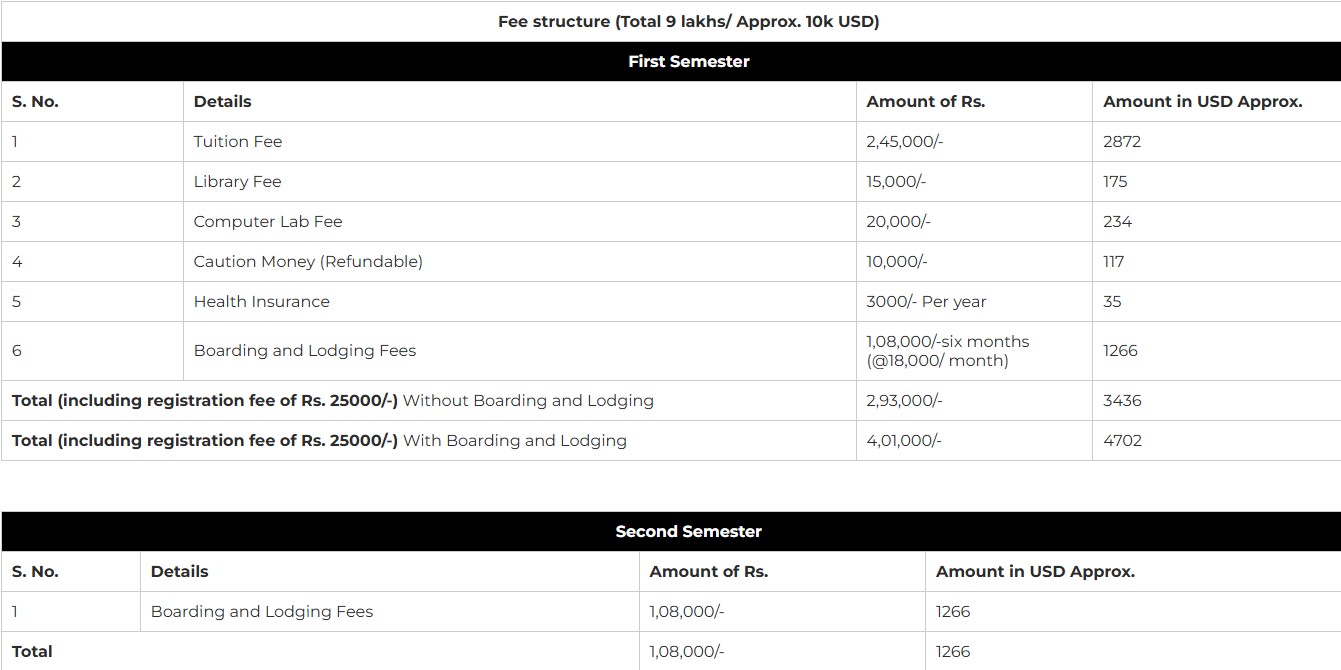
Task: Click Caution Money (Refundable) text
Action: tap(308, 261)
